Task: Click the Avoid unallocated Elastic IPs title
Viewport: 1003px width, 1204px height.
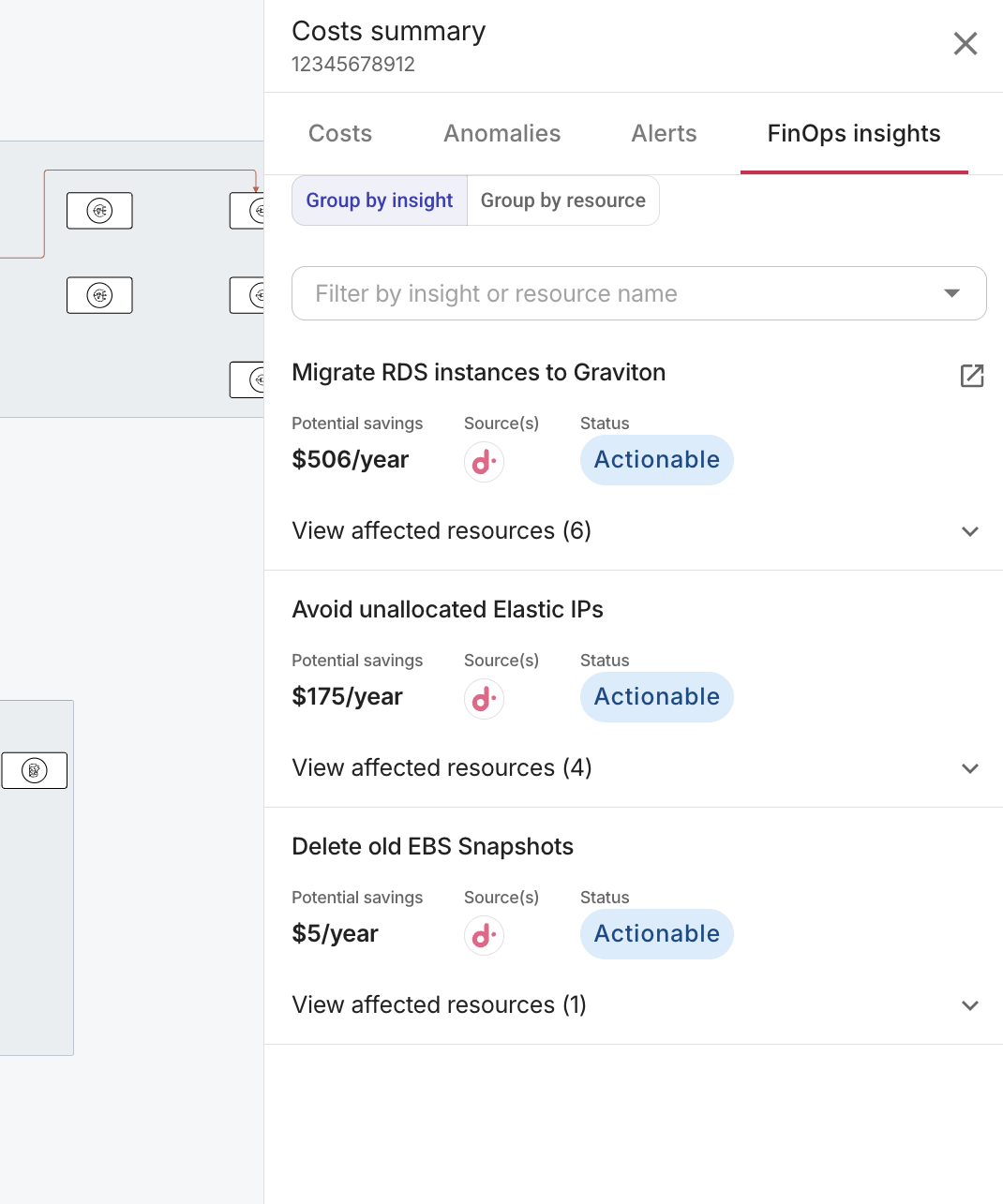Action: pos(448,609)
